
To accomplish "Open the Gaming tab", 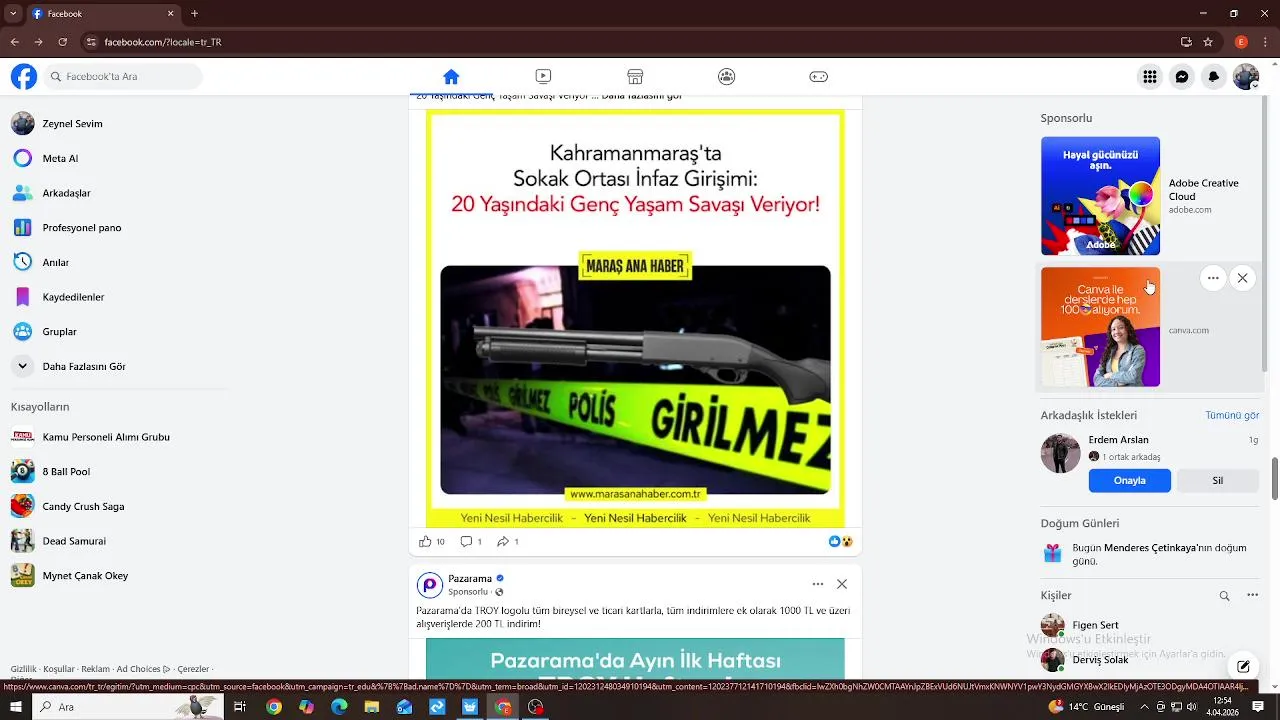I will click(819, 77).
